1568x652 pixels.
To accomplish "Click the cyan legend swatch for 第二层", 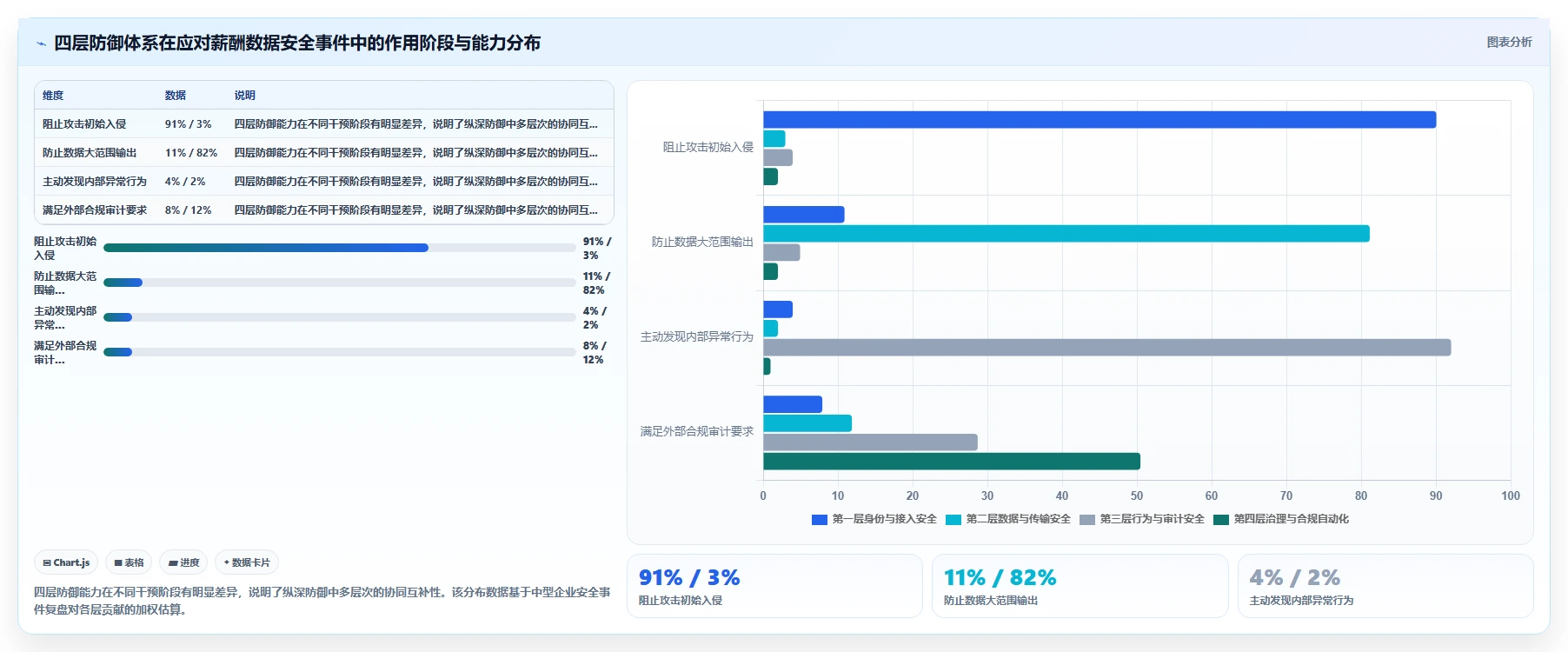I will 953,520.
